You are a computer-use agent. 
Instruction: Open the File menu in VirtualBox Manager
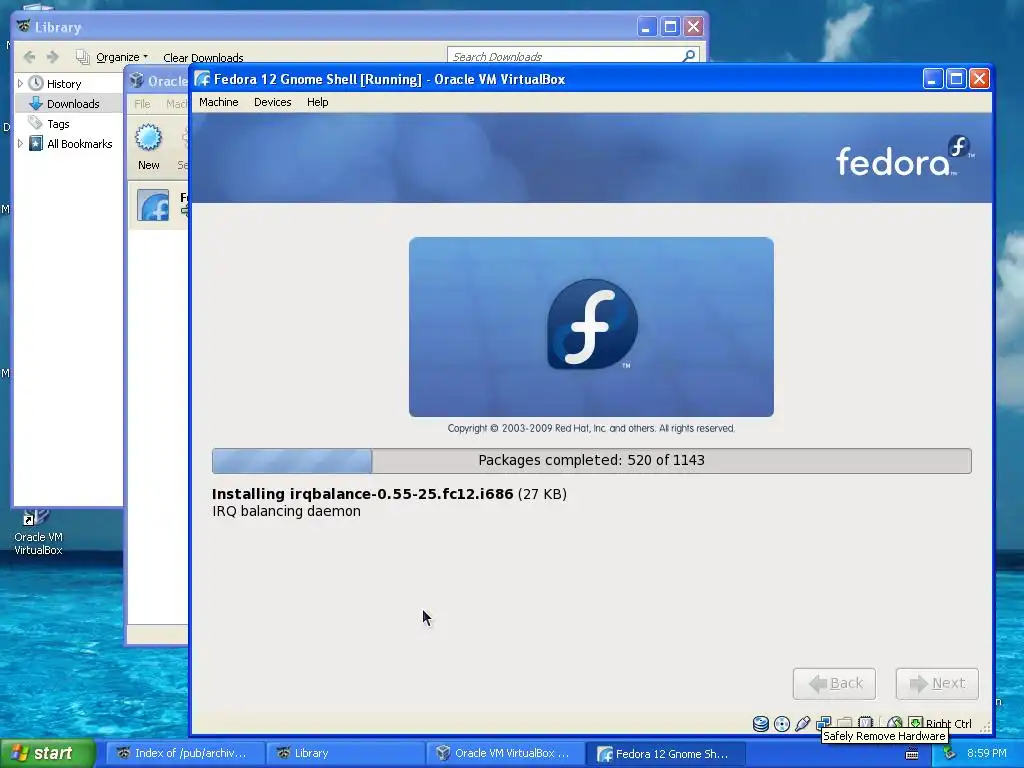point(142,103)
